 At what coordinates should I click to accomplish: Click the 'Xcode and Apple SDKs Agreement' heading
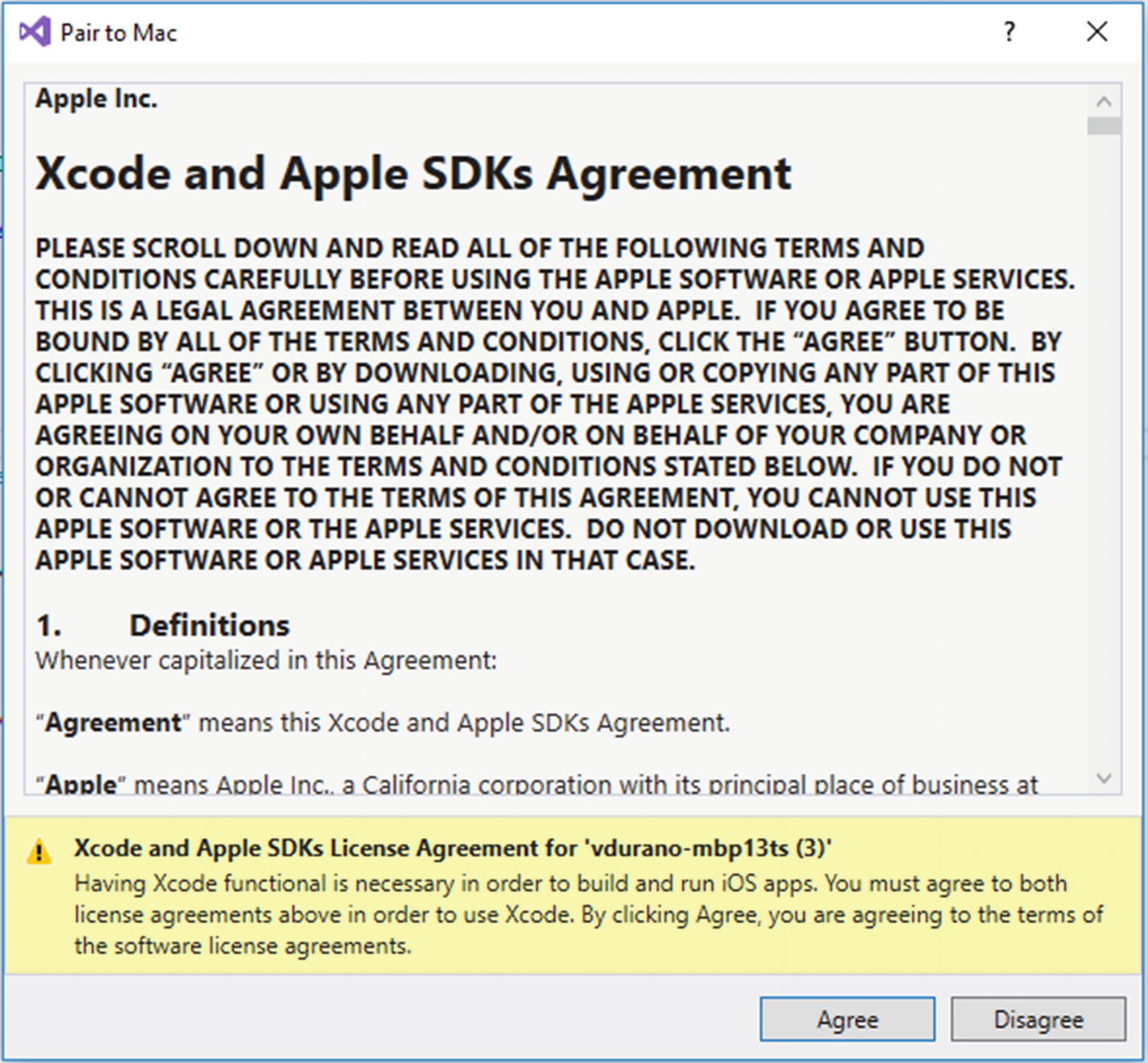413,172
